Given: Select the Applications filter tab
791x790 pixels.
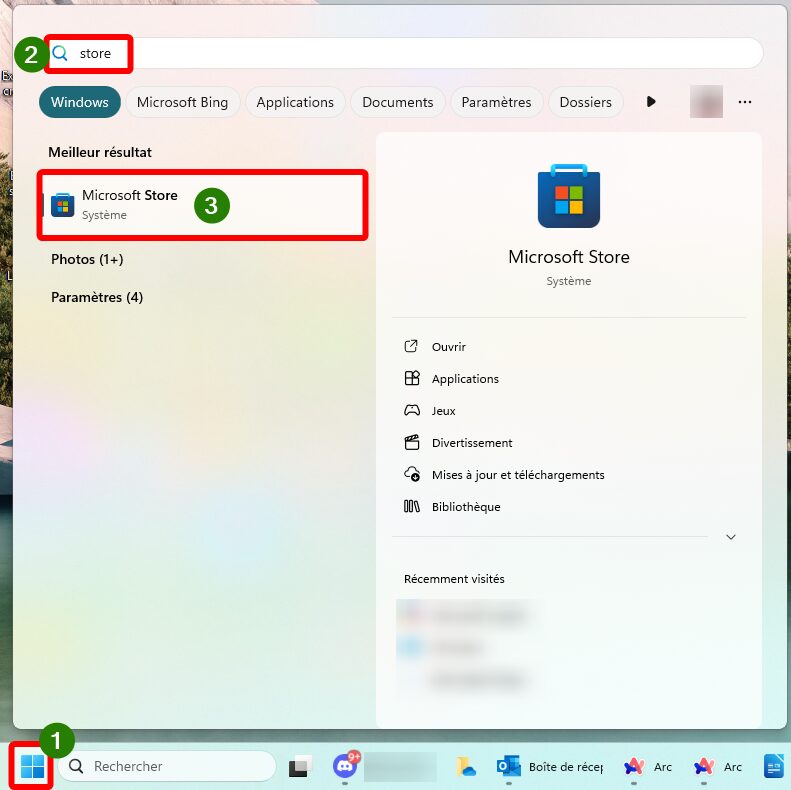Looking at the screenshot, I should coord(295,102).
